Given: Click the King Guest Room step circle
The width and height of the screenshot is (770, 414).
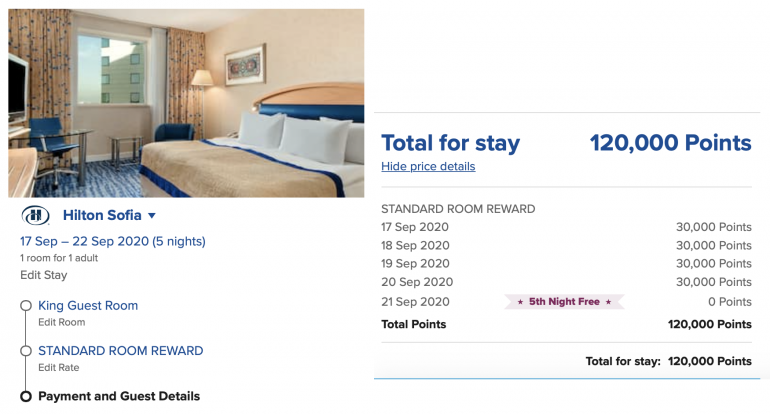Looking at the screenshot, I should (x=26, y=306).
